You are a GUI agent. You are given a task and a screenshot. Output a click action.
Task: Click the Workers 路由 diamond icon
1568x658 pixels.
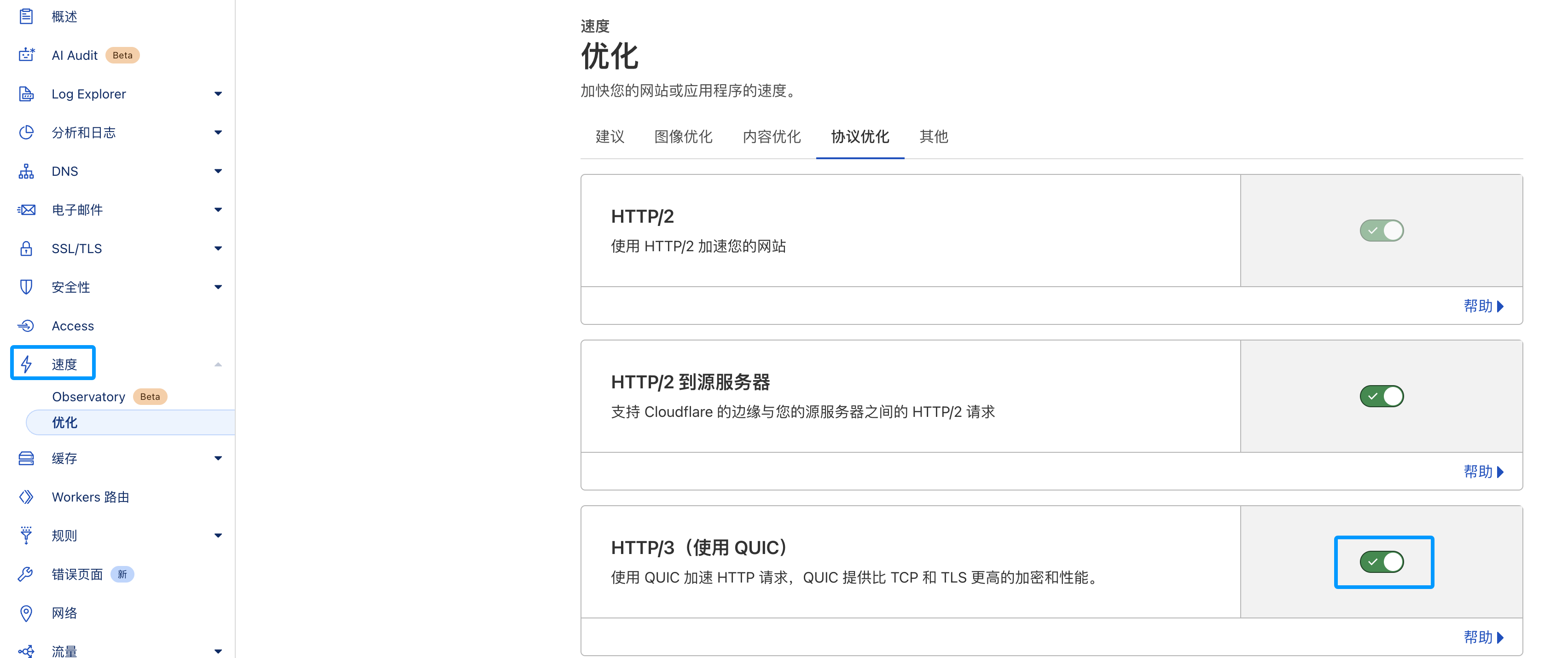coord(26,497)
